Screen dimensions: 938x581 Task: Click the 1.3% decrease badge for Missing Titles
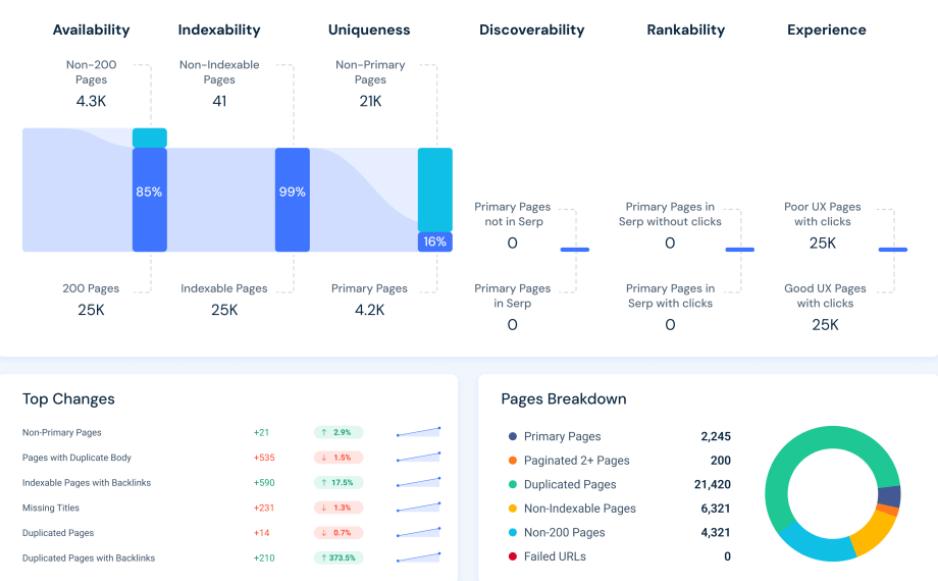pos(338,508)
